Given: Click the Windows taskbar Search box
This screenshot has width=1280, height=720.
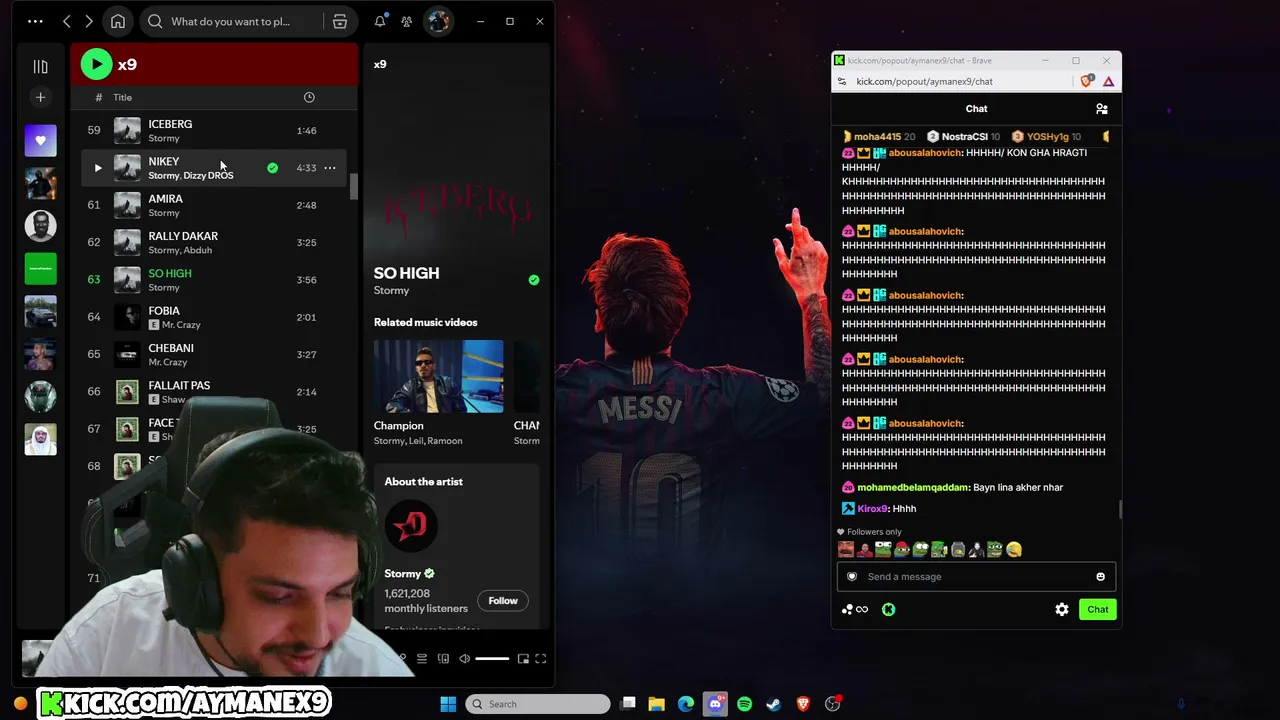Looking at the screenshot, I should click(x=538, y=704).
